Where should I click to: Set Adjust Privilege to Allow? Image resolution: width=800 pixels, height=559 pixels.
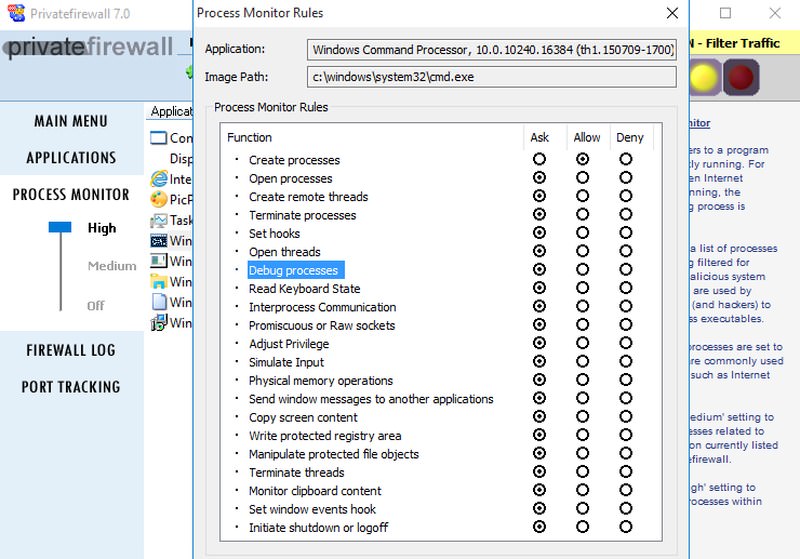point(582,343)
